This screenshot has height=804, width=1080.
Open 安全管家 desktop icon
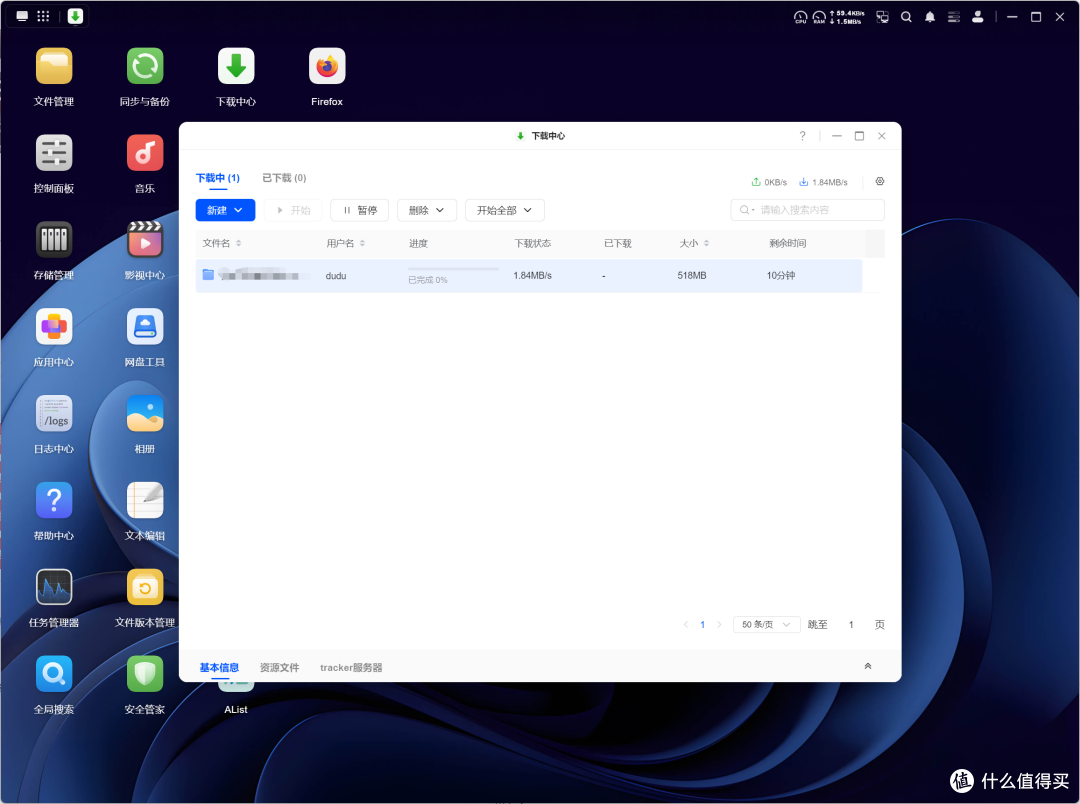coord(145,674)
